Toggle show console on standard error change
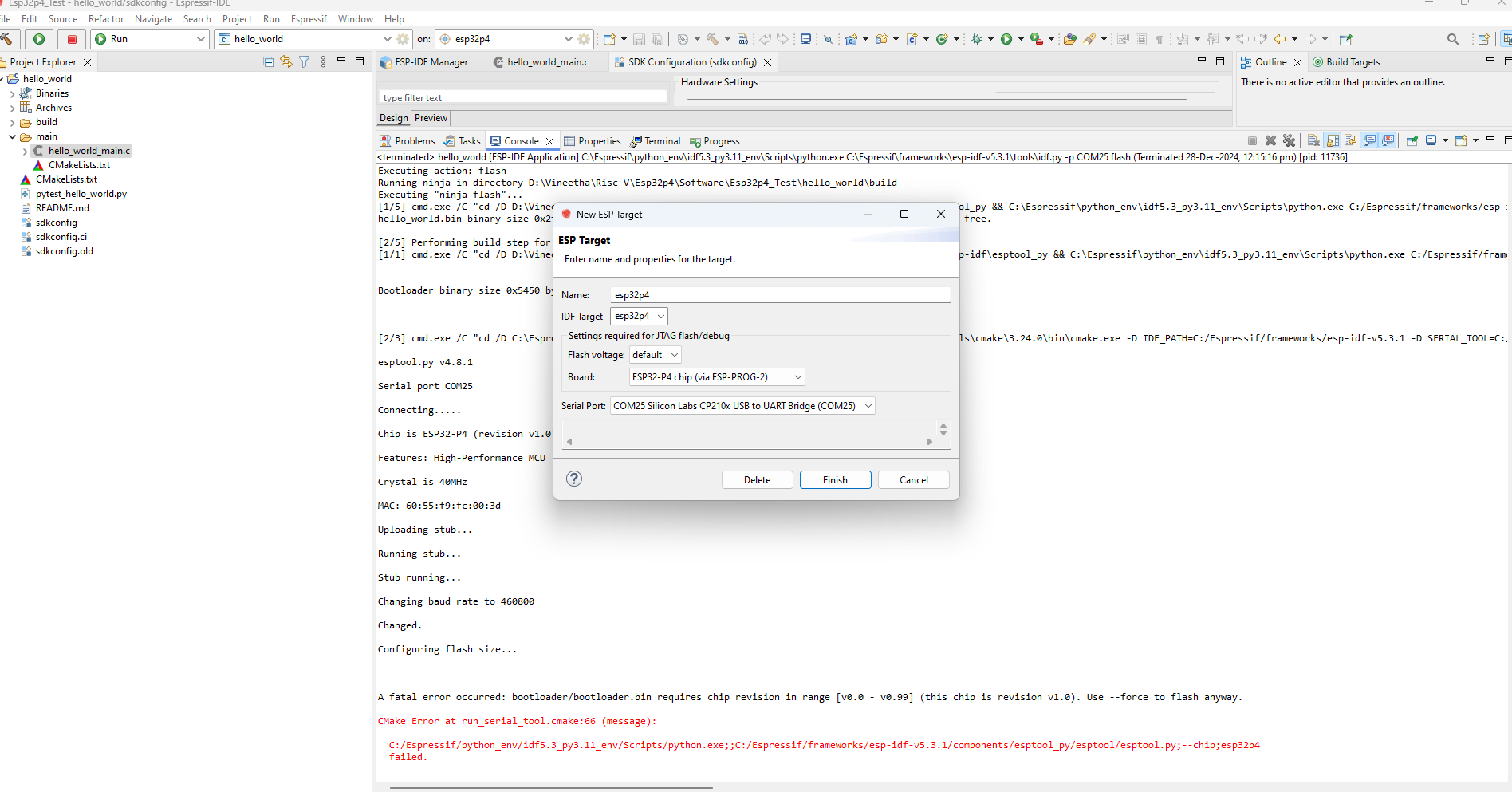This screenshot has width=1512, height=792. [x=1388, y=140]
